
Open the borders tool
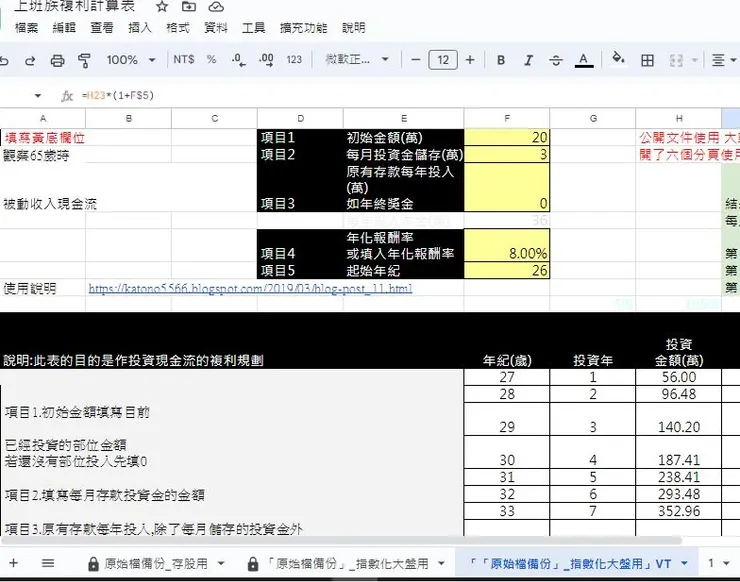[x=648, y=60]
